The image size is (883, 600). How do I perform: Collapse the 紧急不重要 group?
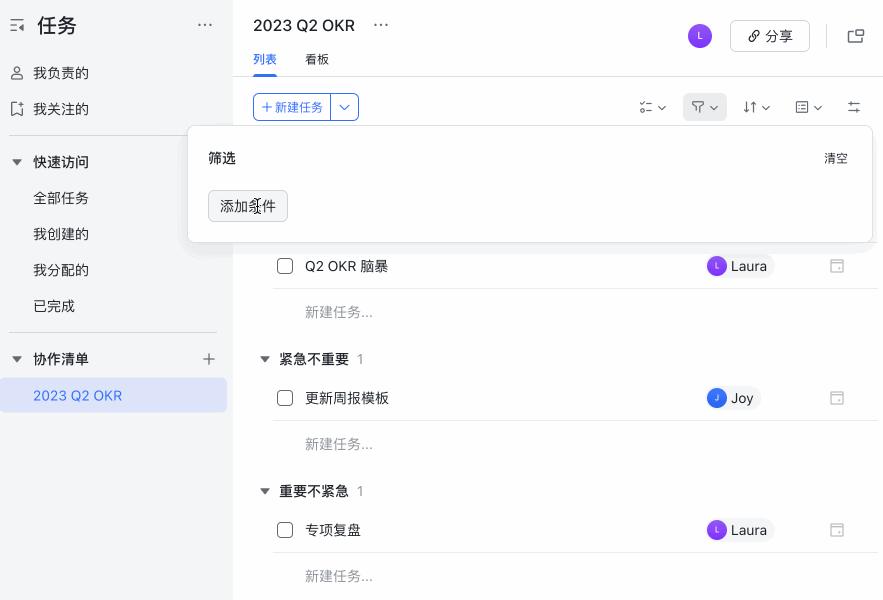tap(265, 359)
